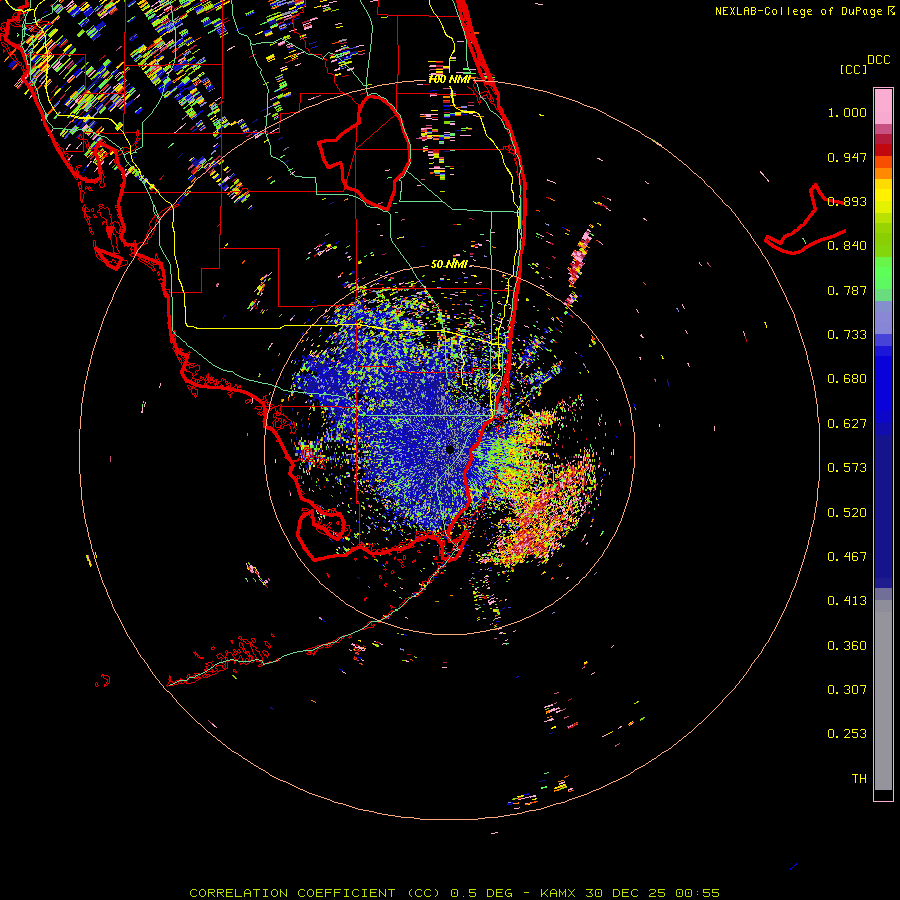Screen dimensions: 900x900
Task: Click the DCC label above color bar
Action: pyautogui.click(x=878, y=60)
